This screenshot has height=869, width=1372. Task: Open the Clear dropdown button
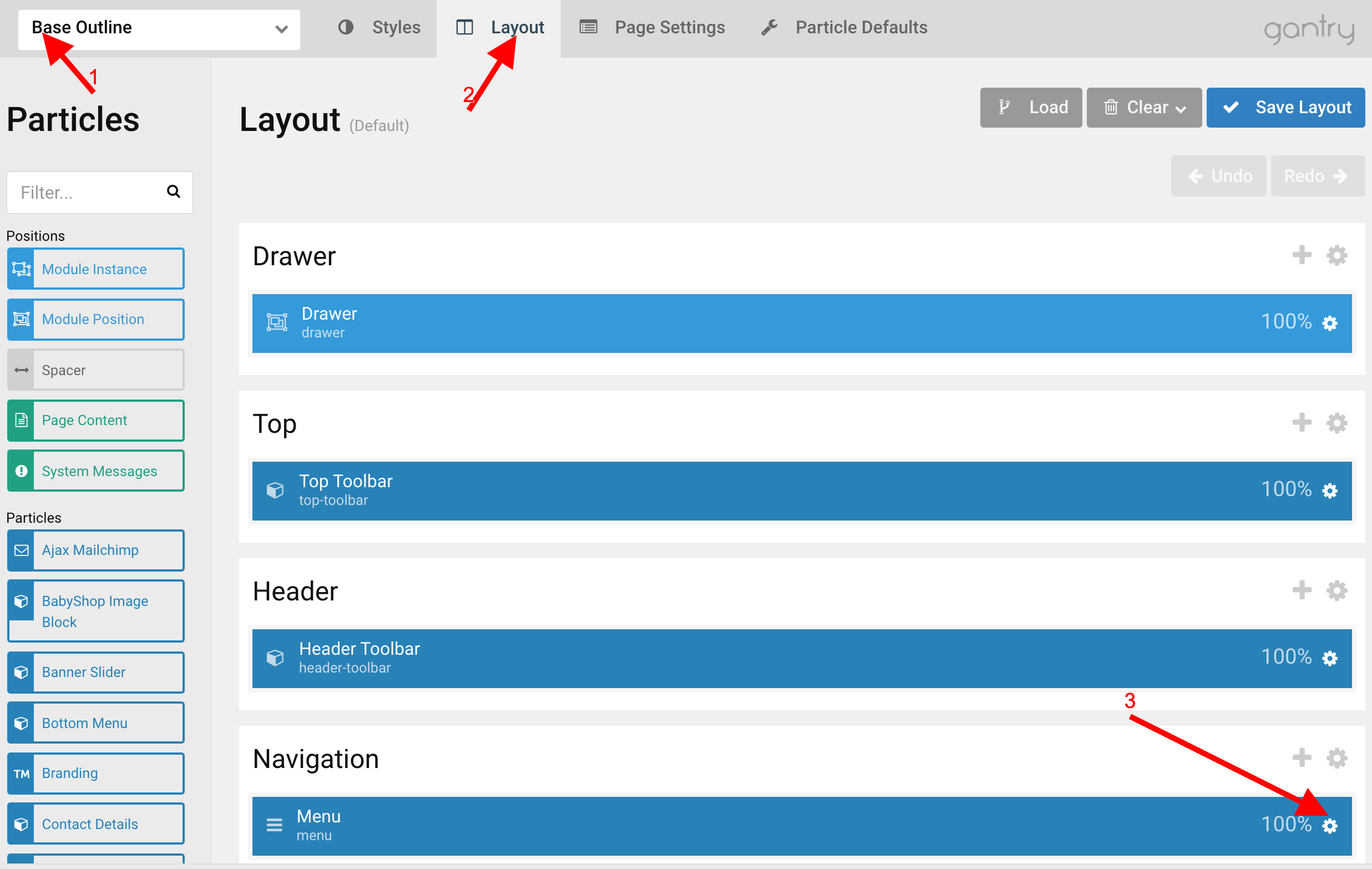click(x=1143, y=107)
